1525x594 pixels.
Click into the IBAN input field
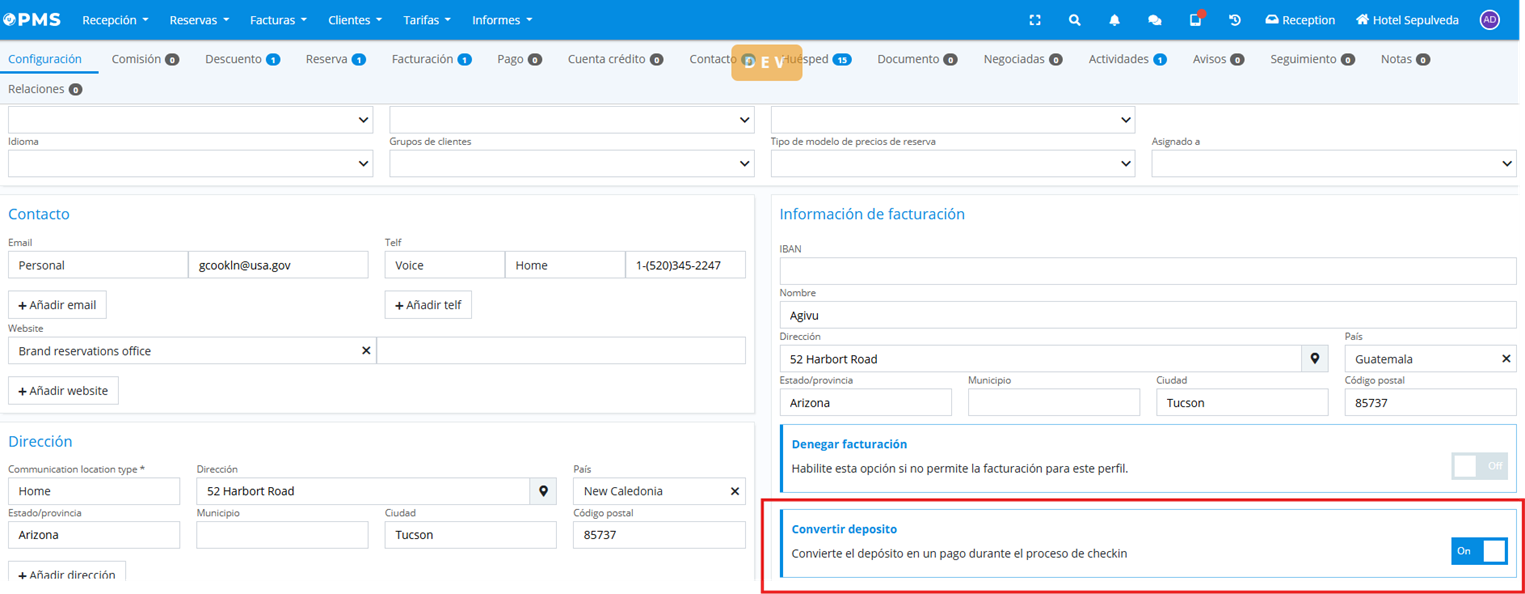[x=1147, y=271]
